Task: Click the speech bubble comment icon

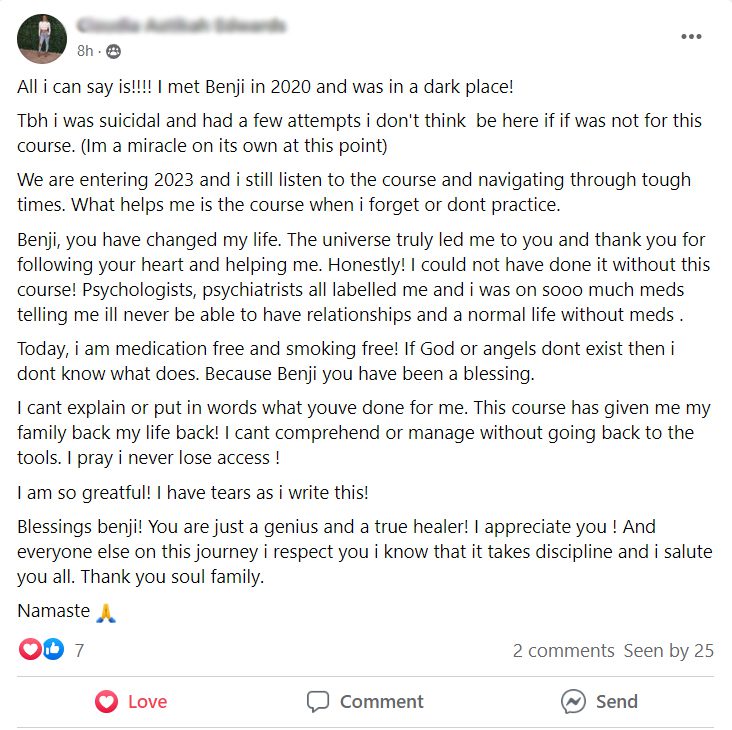Action: tap(318, 702)
